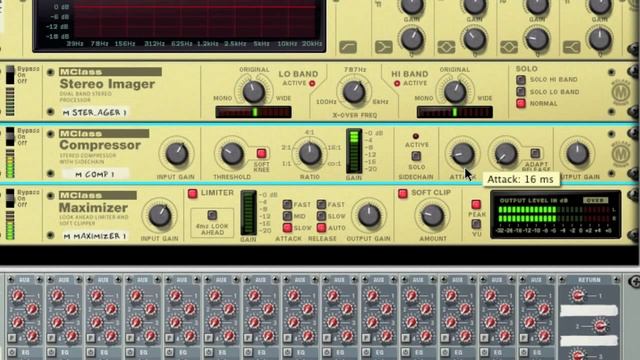Click the Compressor INPUT GAIN knob
Viewport: 640px width, 360px height.
tap(177, 154)
